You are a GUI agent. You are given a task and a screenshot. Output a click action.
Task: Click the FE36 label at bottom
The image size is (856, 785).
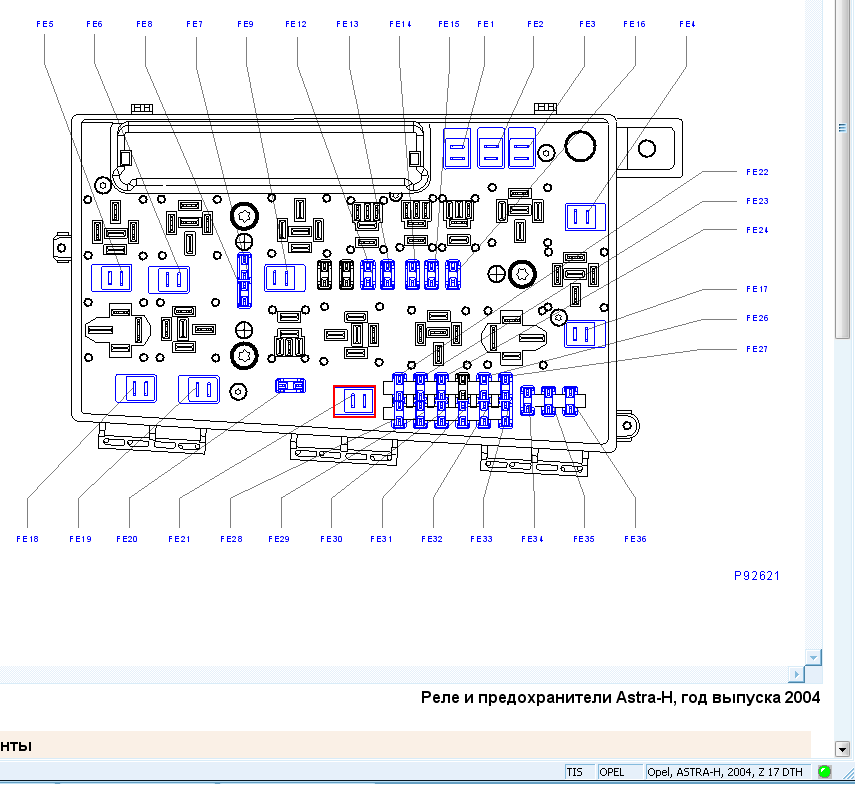tap(635, 539)
